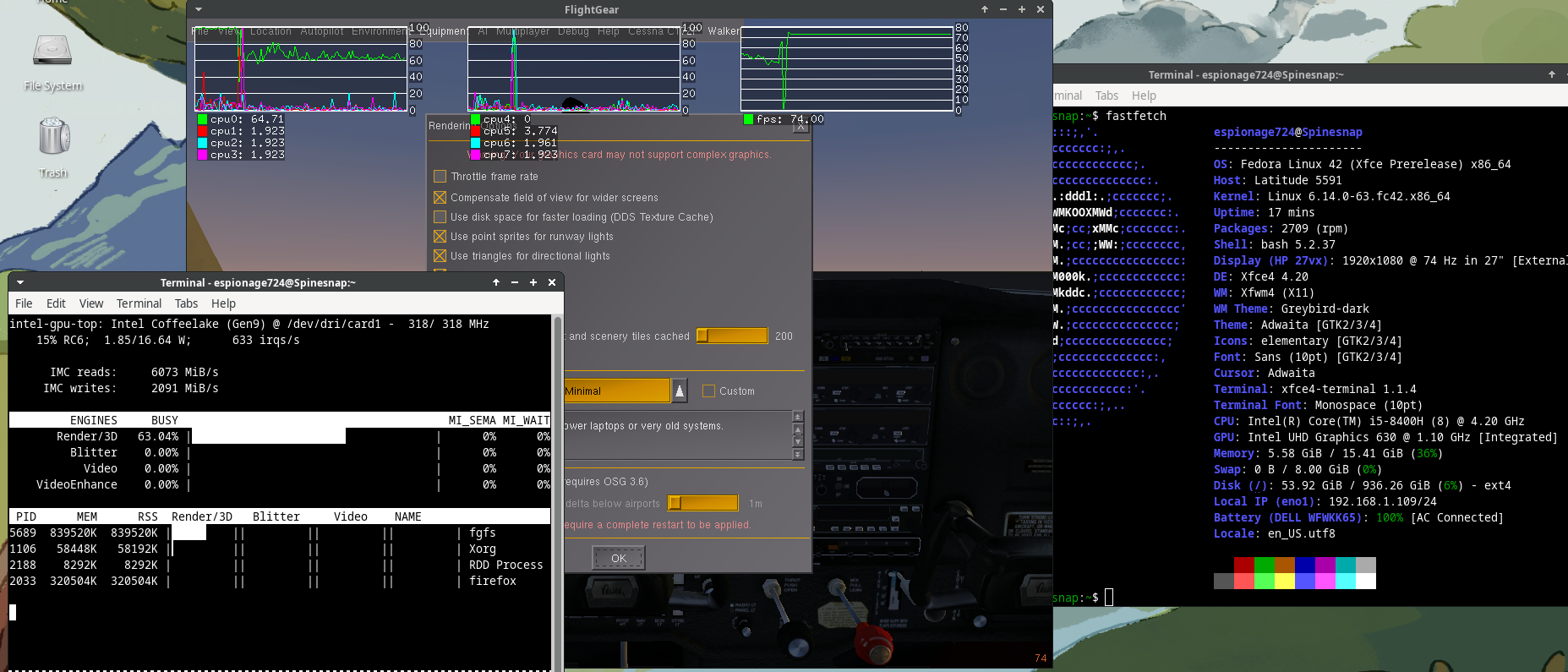The width and height of the screenshot is (1568, 672).
Task: Toggle Use point sprites for runway lights
Action: pyautogui.click(x=440, y=237)
